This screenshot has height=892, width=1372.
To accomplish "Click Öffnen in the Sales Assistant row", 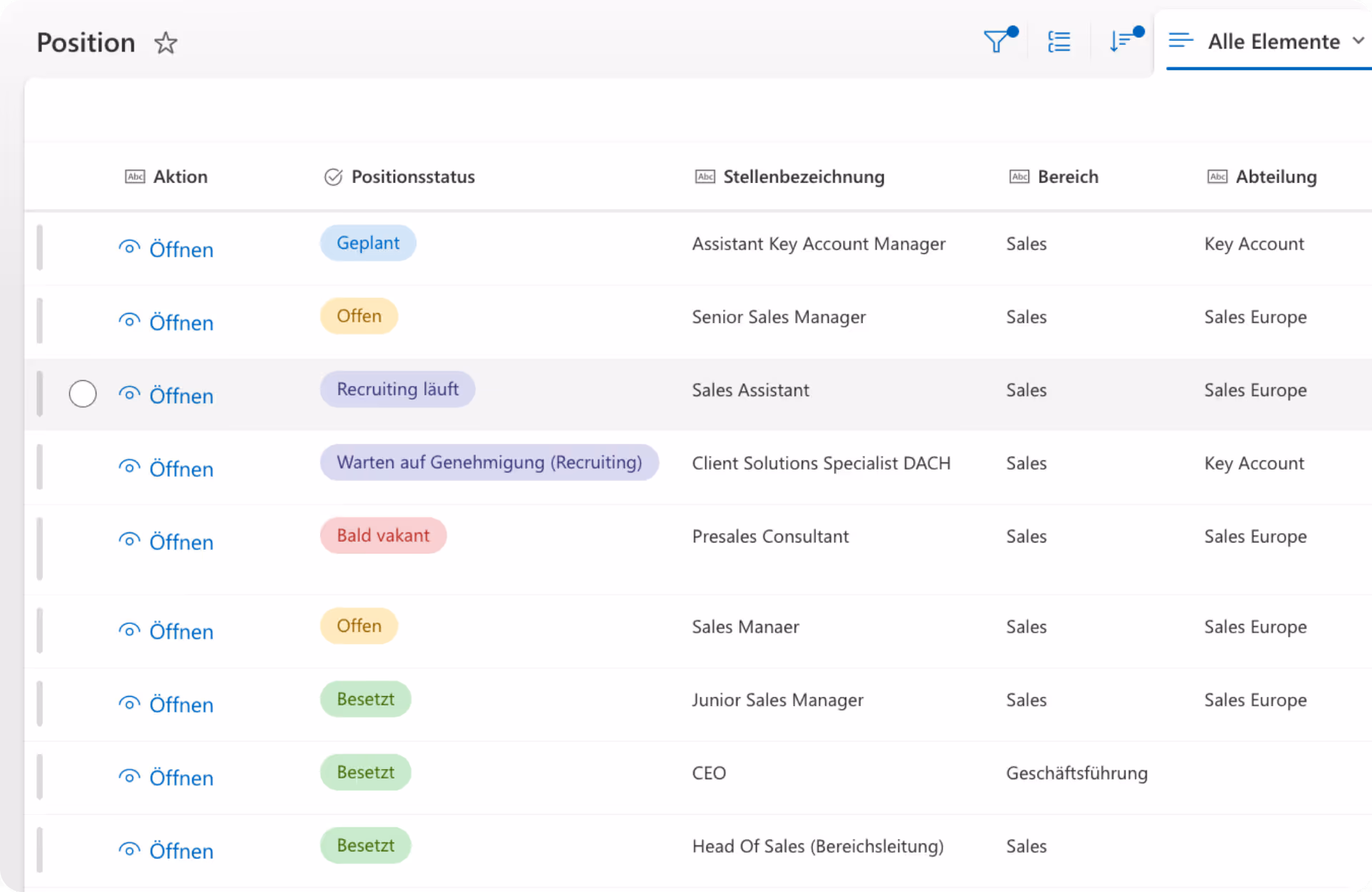I will pyautogui.click(x=181, y=395).
